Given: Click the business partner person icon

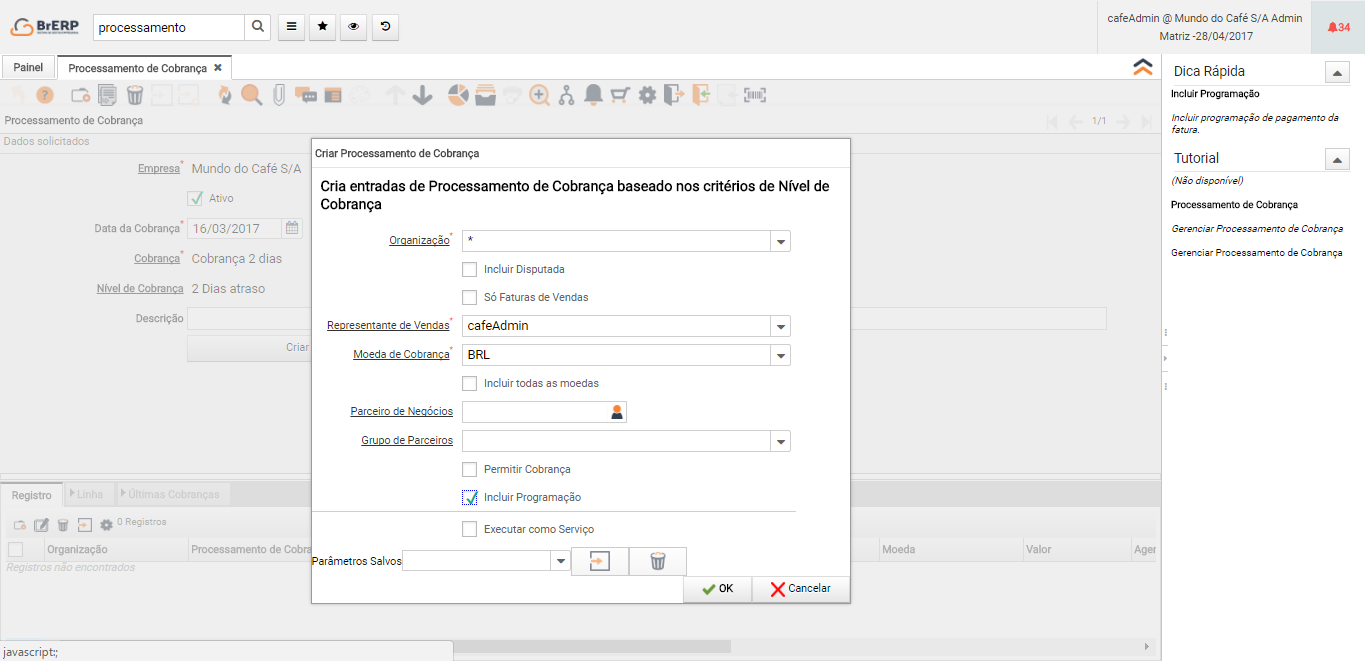Looking at the screenshot, I should pos(617,412).
